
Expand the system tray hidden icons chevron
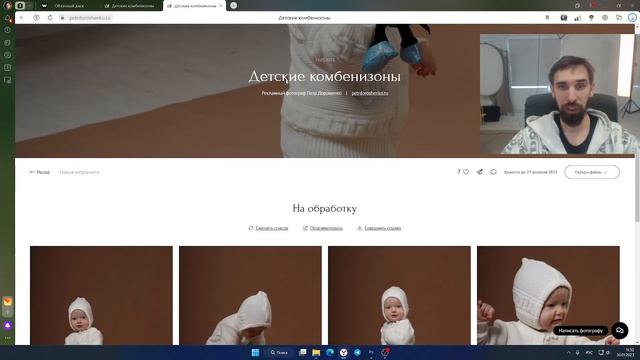click(x=568, y=352)
